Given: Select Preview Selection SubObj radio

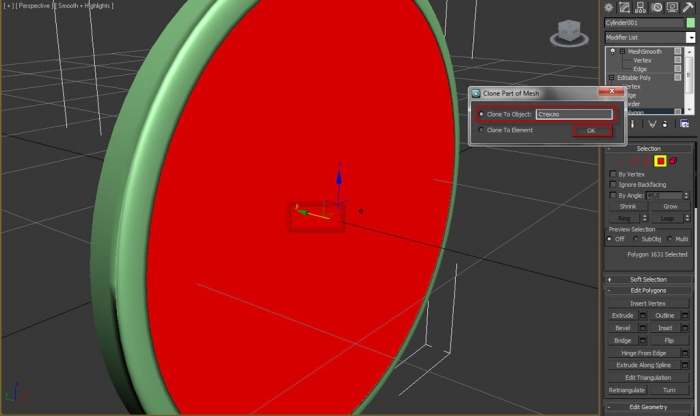Looking at the screenshot, I should [x=636, y=239].
